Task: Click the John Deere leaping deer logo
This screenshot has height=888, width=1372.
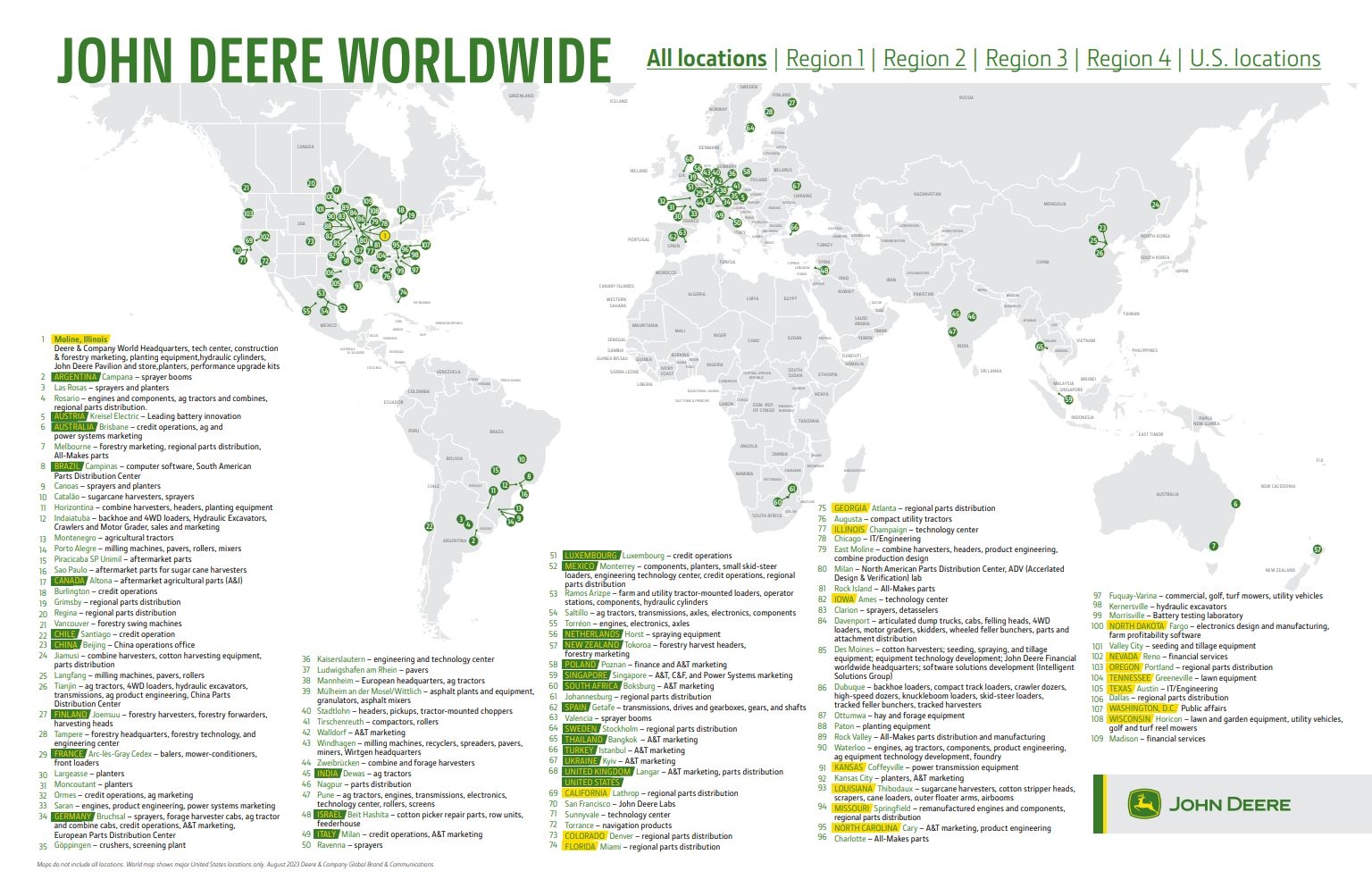Action: pyautogui.click(x=1141, y=804)
